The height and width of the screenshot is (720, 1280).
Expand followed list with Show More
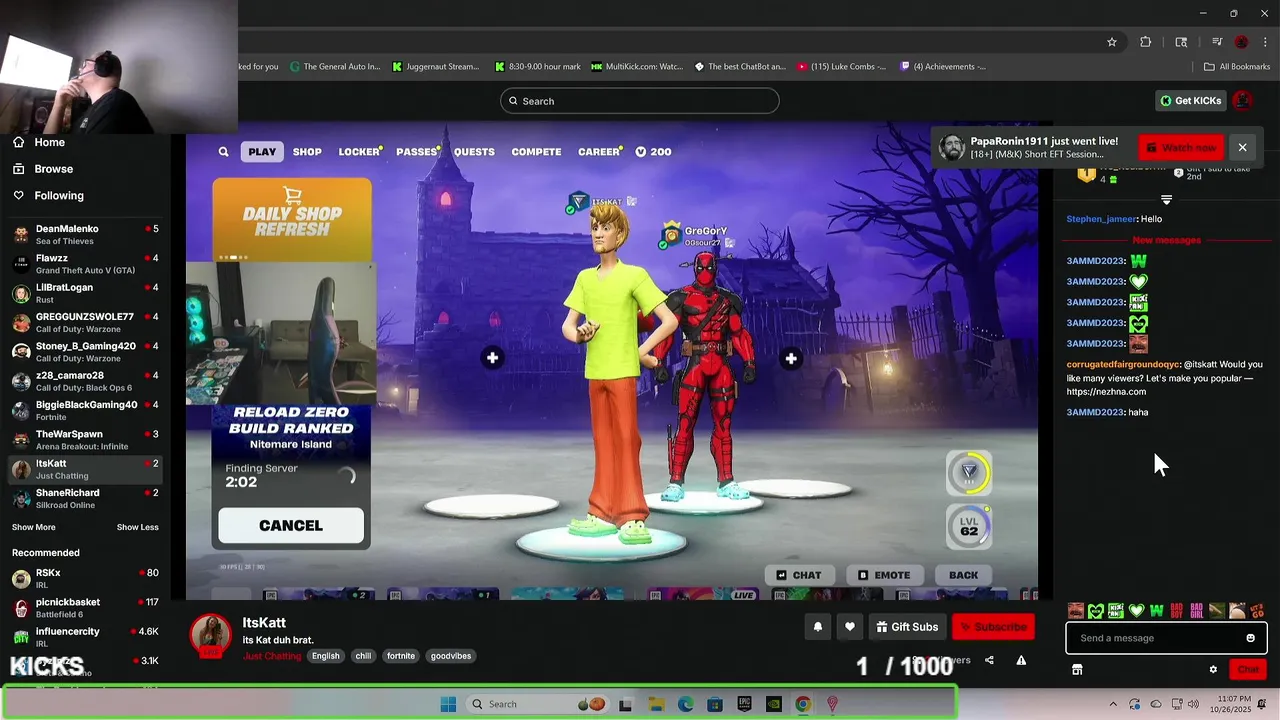[x=34, y=527]
